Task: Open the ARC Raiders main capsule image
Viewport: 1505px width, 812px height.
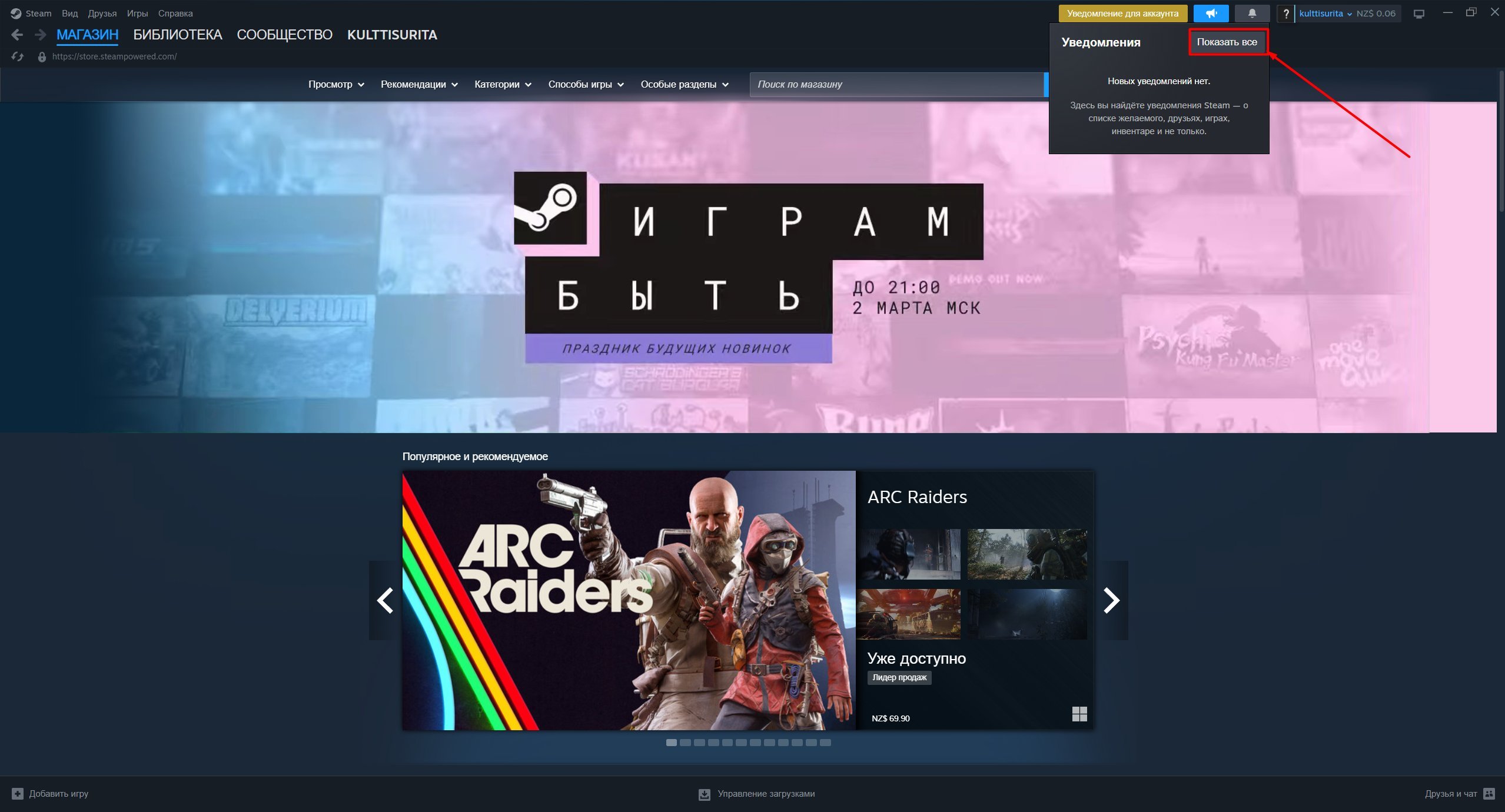Action: [x=629, y=600]
